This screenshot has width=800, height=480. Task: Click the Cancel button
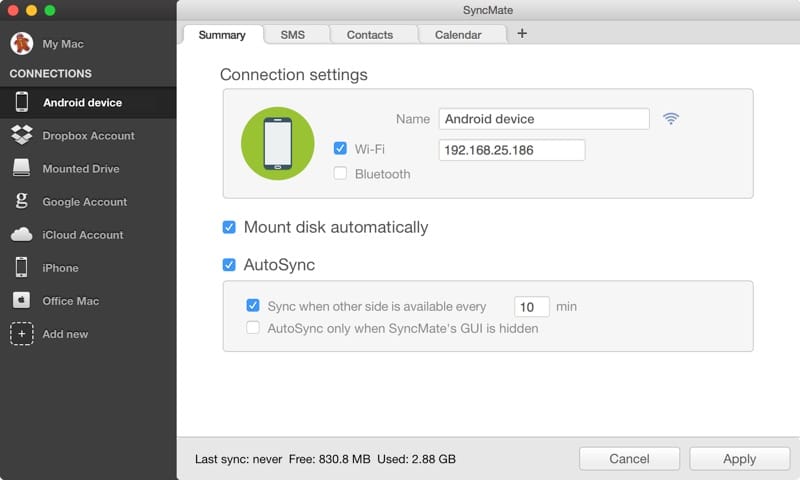click(629, 459)
